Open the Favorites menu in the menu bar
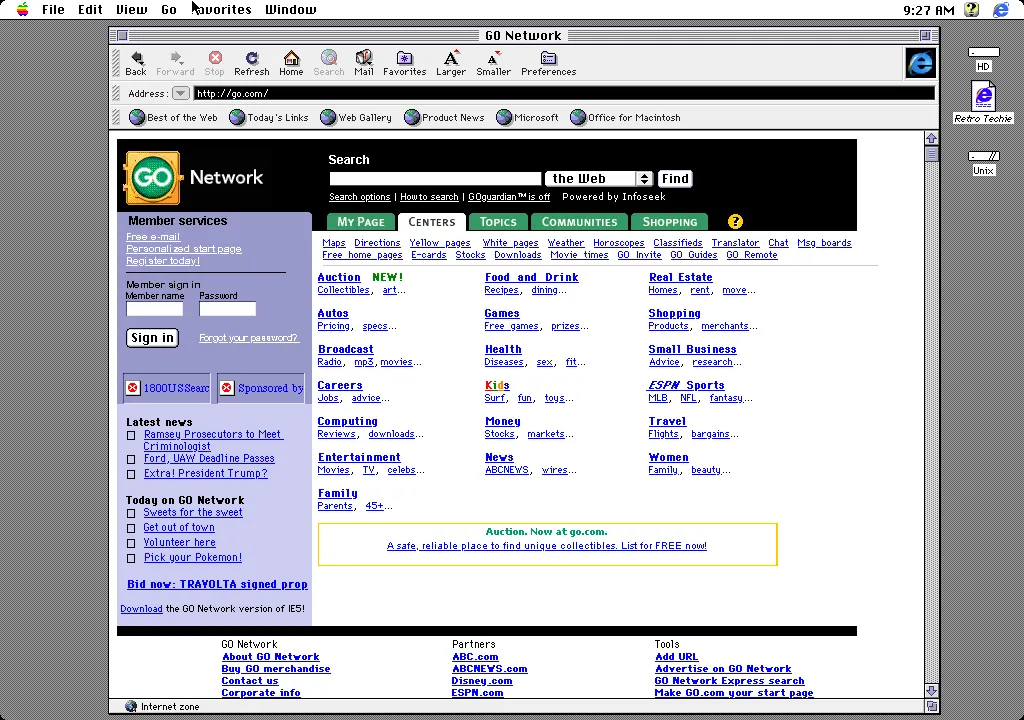 (221, 9)
